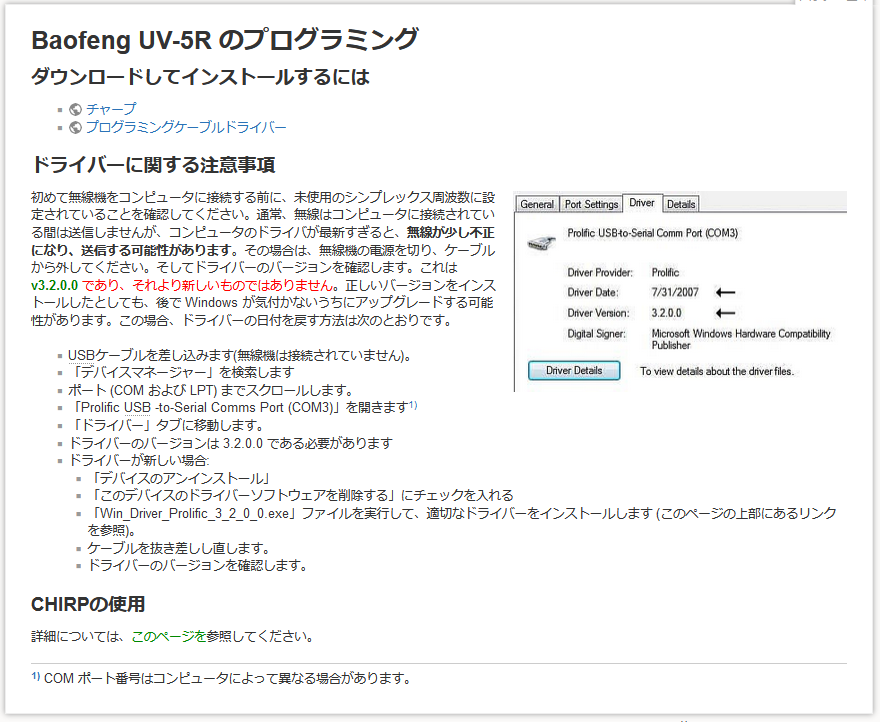Click the bottom footnote 1) back-reference
The width and height of the screenshot is (880, 722).
(x=35, y=675)
